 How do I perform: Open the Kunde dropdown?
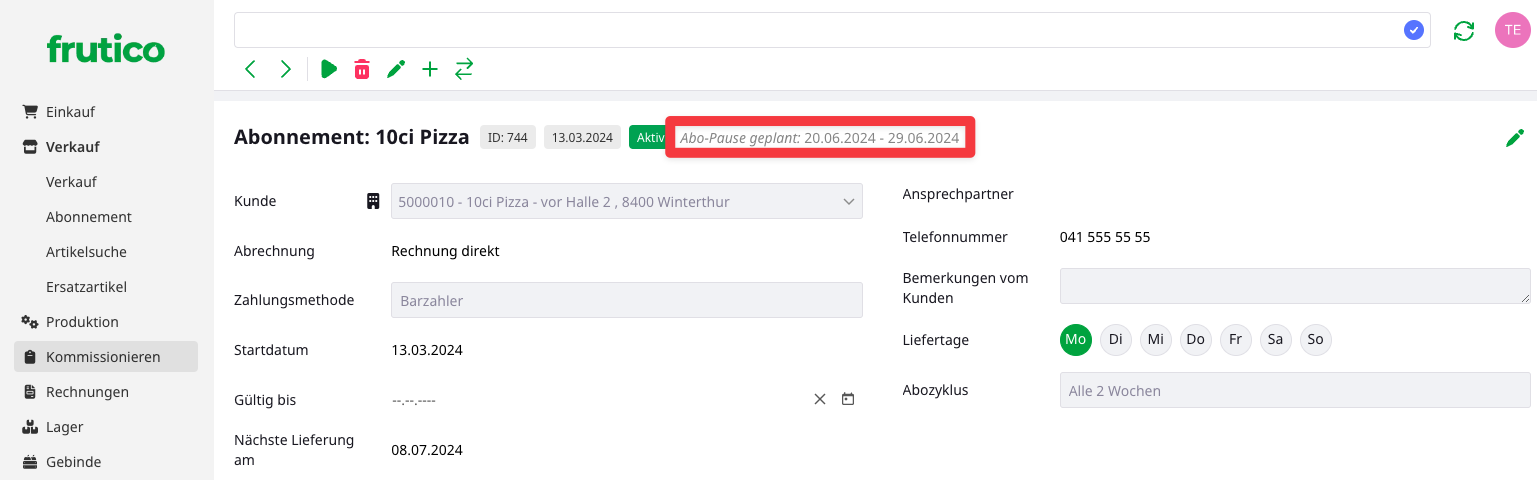tap(626, 201)
